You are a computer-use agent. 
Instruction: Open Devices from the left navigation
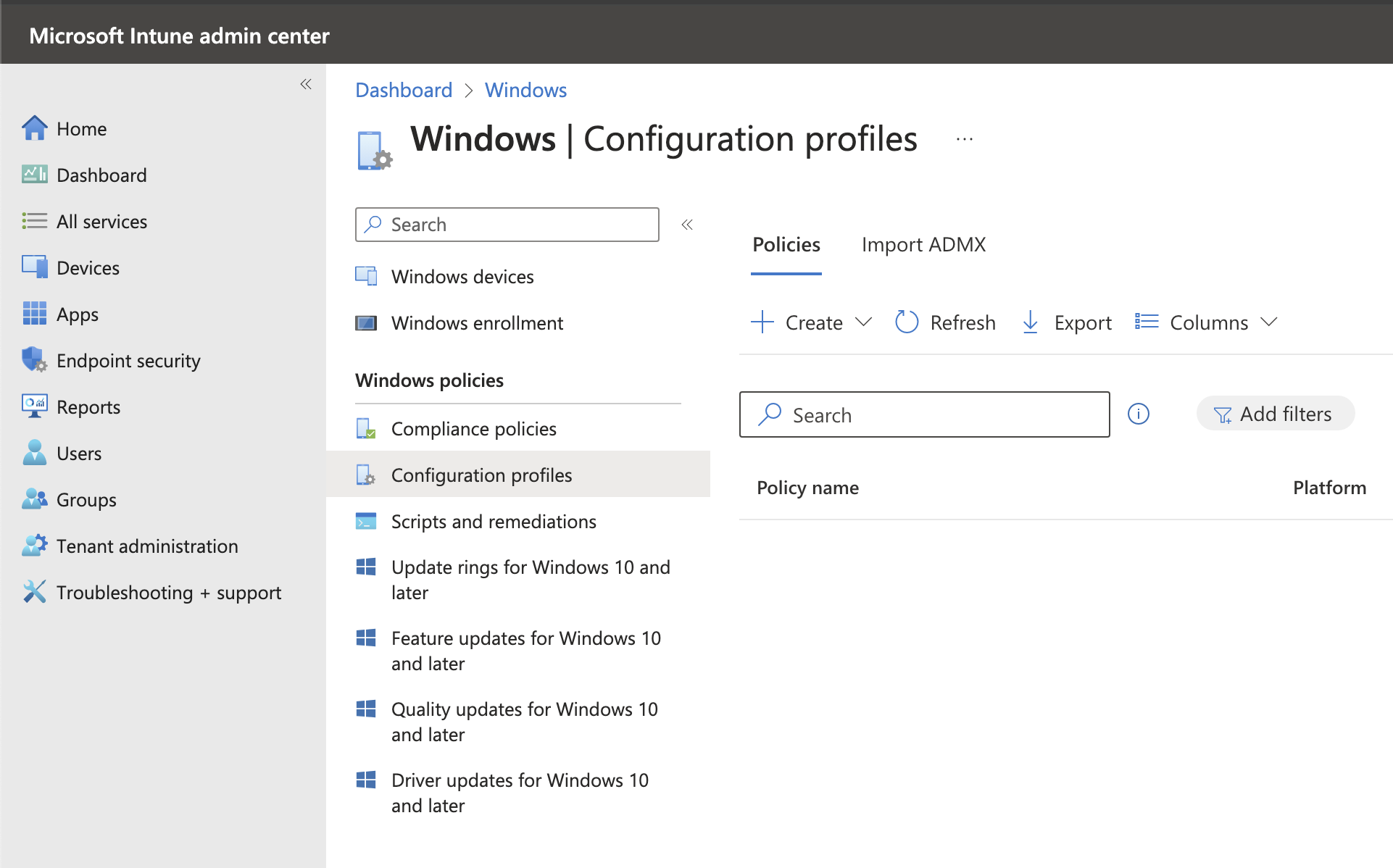pyautogui.click(x=88, y=267)
